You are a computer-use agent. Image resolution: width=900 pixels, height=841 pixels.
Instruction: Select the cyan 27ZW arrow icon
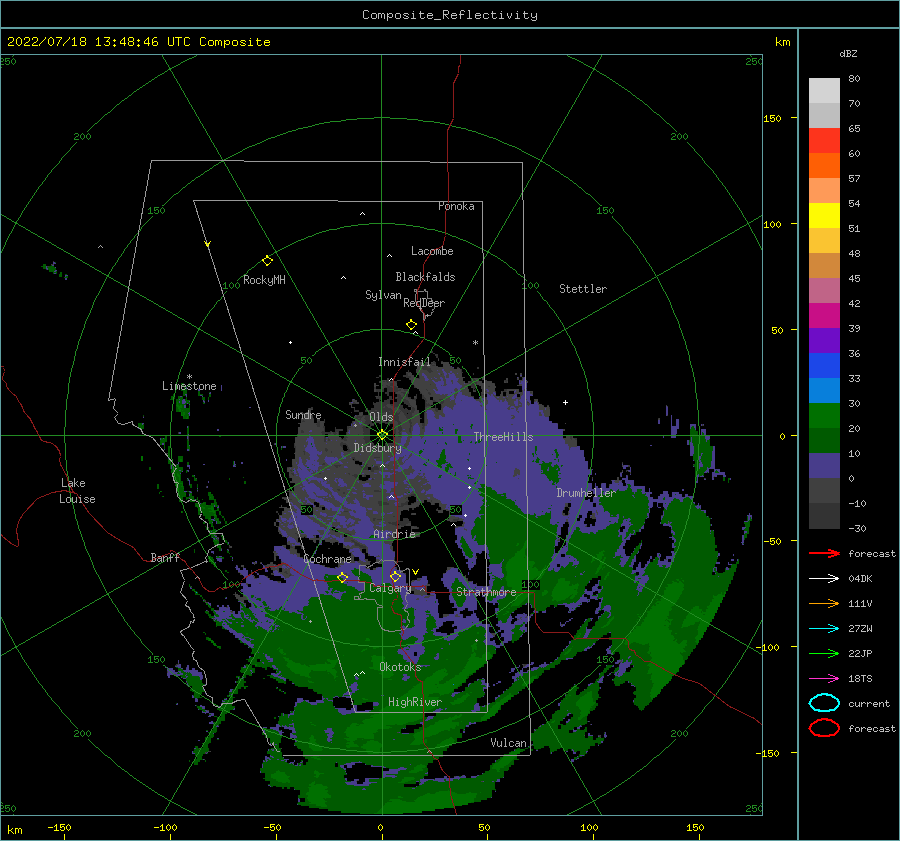click(x=824, y=629)
